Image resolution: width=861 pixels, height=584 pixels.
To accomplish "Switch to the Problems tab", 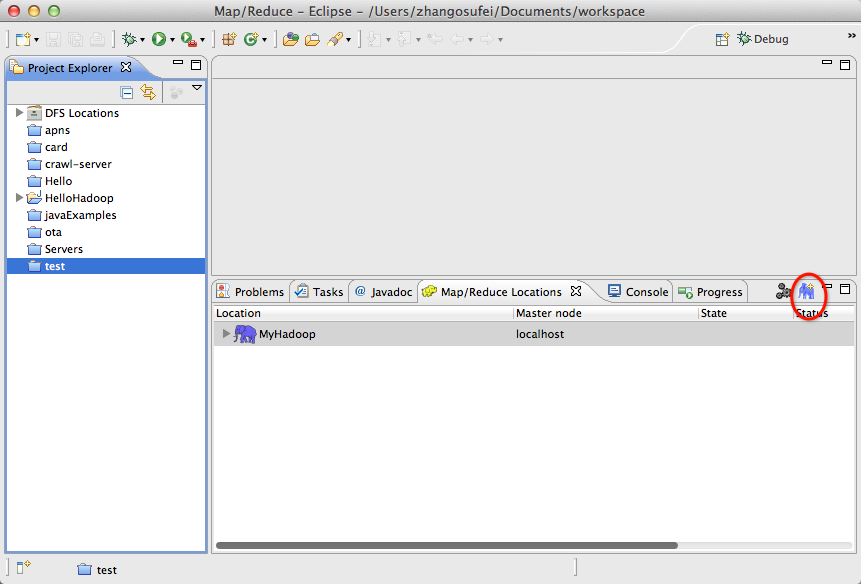I will [x=251, y=291].
